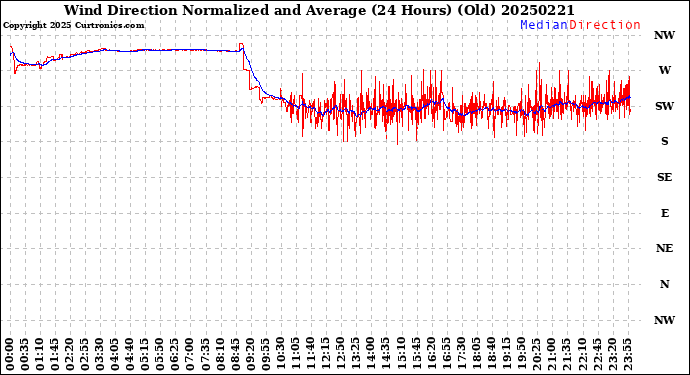Click the 01:45 time axis label
Screen dimensions: 690x375
55,354
